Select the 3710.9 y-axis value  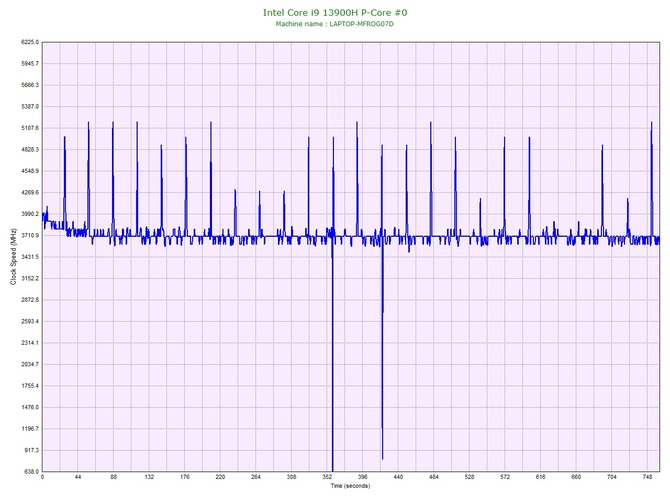(x=30, y=235)
